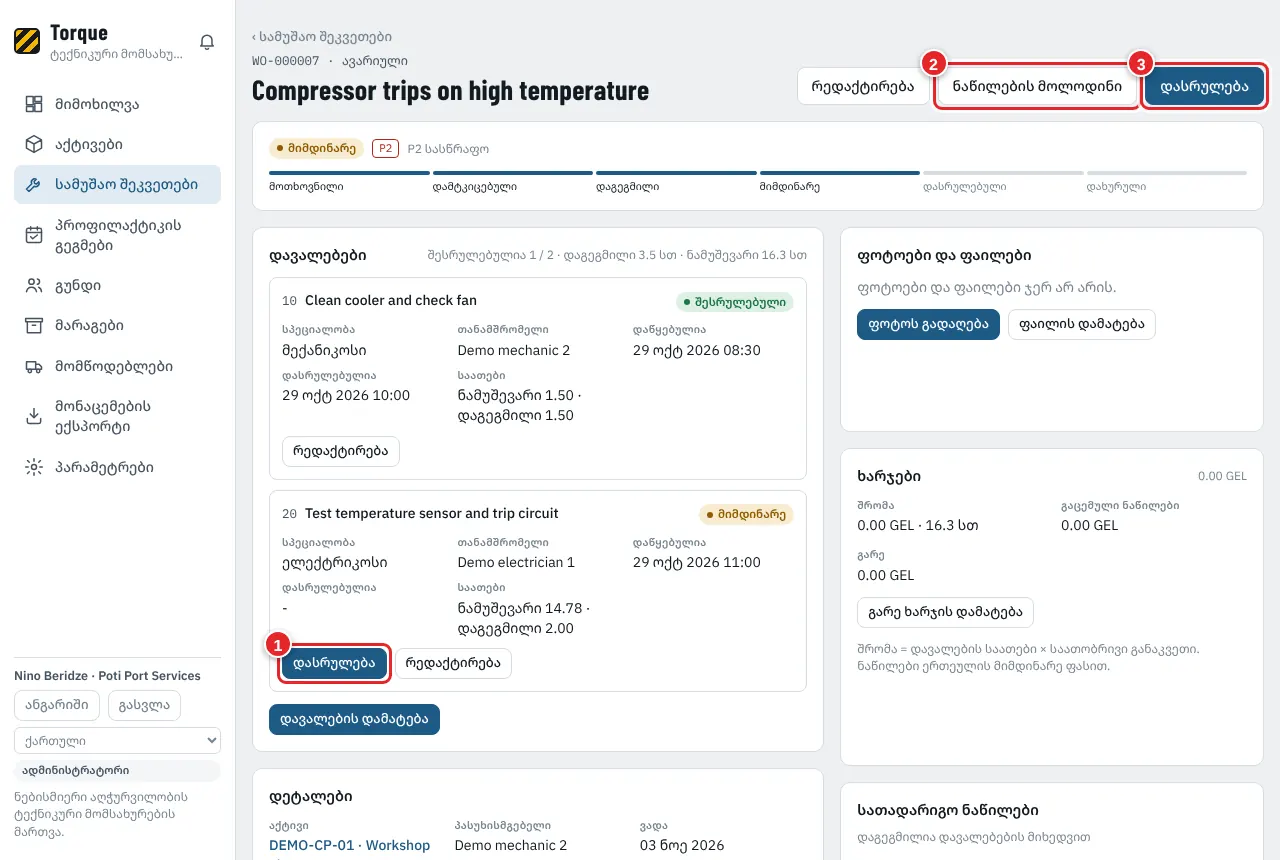Edit the Clean cooler and check fan task
Viewport: 1280px width, 860px height.
click(x=341, y=451)
